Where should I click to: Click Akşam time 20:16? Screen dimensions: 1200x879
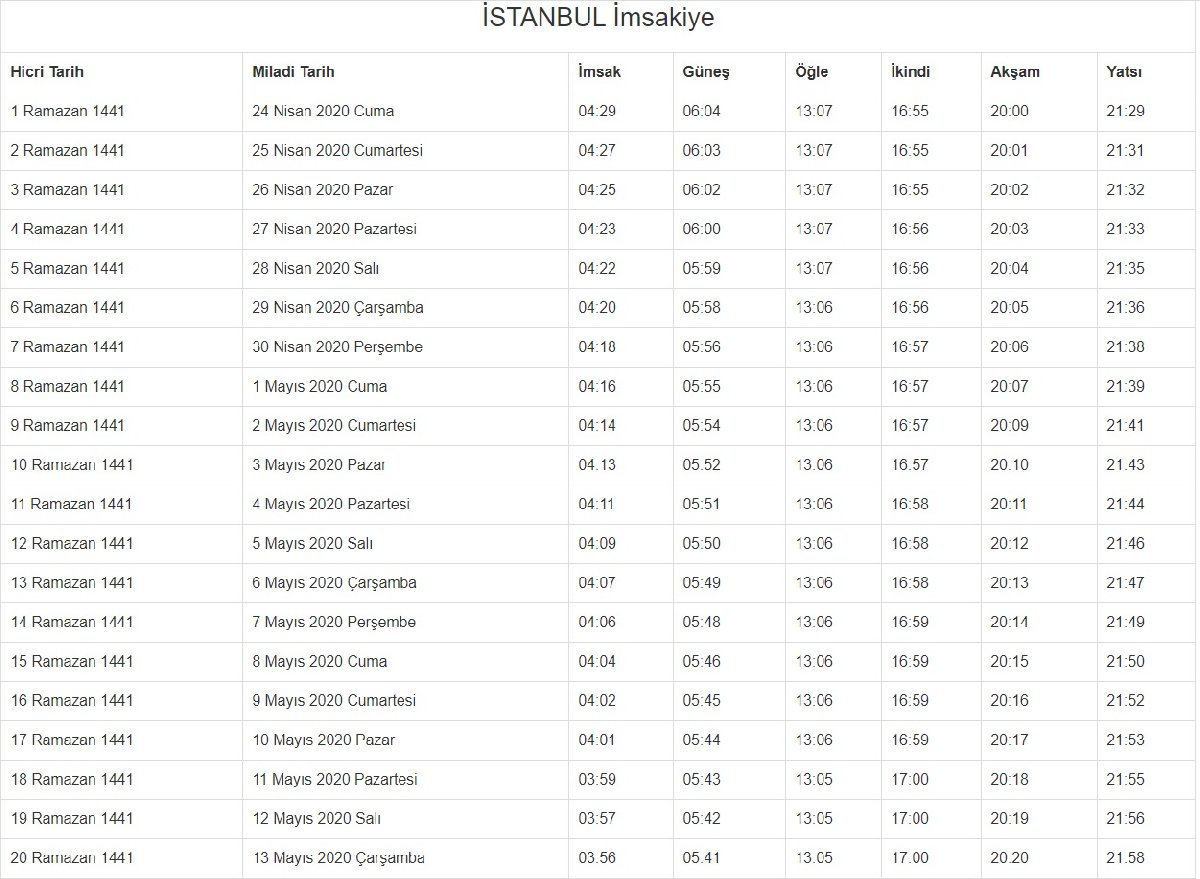1009,701
